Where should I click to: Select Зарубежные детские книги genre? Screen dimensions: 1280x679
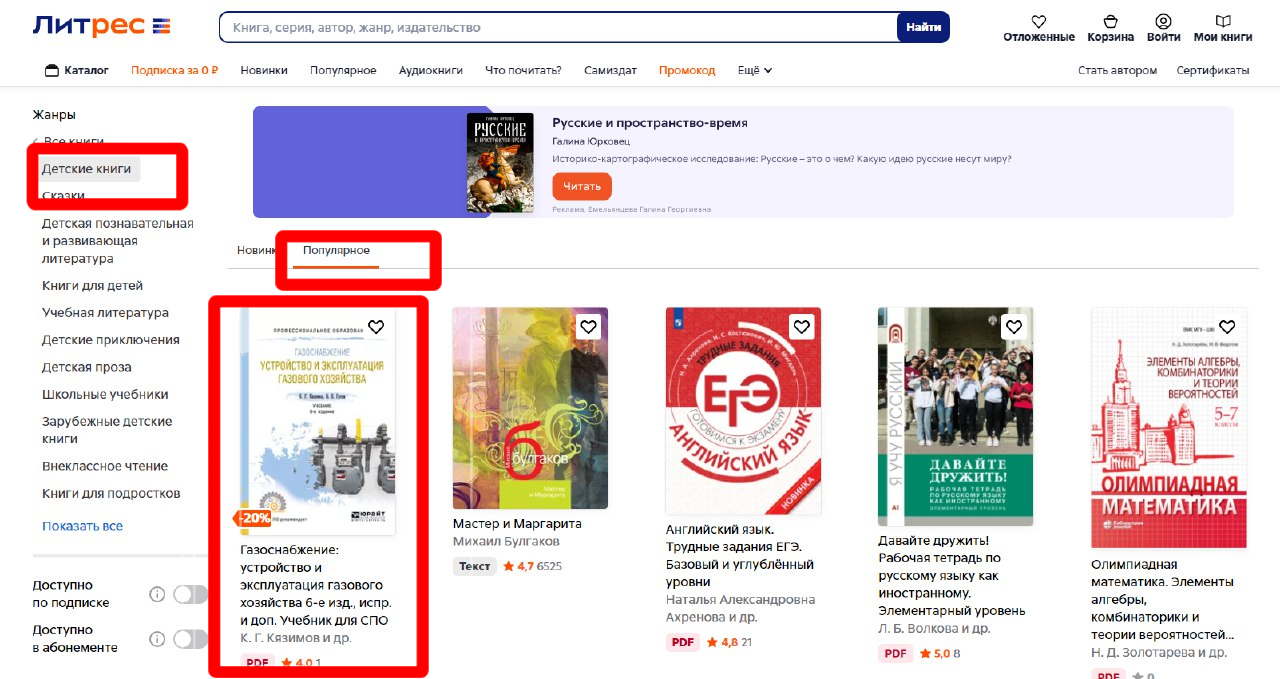click(107, 430)
